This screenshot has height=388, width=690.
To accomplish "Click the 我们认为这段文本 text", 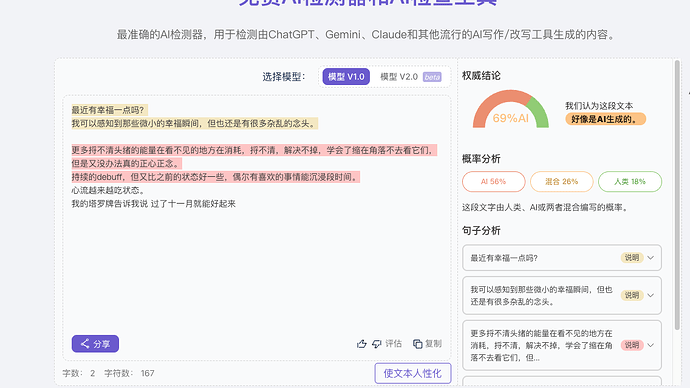I will point(599,106).
